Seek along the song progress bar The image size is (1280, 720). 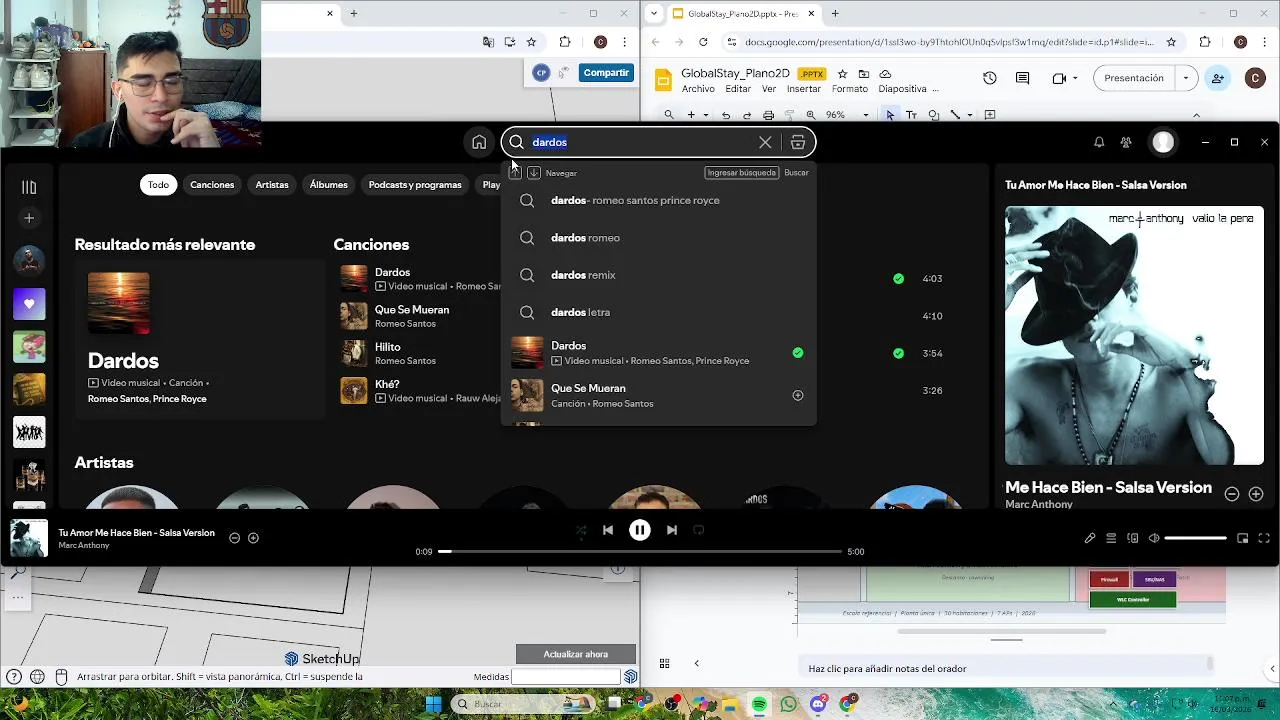coord(640,551)
